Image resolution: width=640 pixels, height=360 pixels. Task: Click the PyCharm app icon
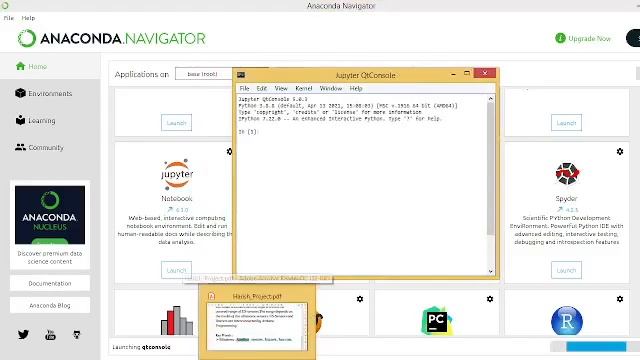point(436,321)
